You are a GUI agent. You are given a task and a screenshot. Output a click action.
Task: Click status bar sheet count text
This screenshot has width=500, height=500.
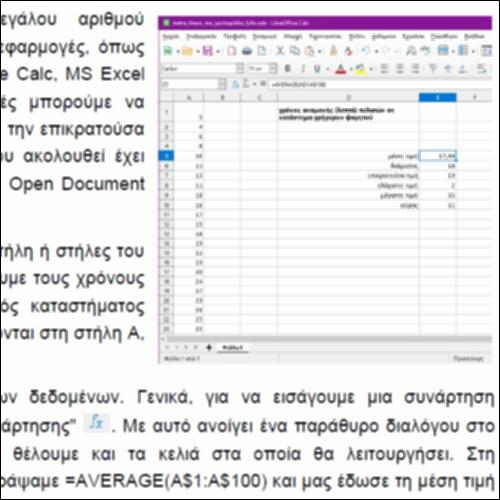tap(181, 359)
